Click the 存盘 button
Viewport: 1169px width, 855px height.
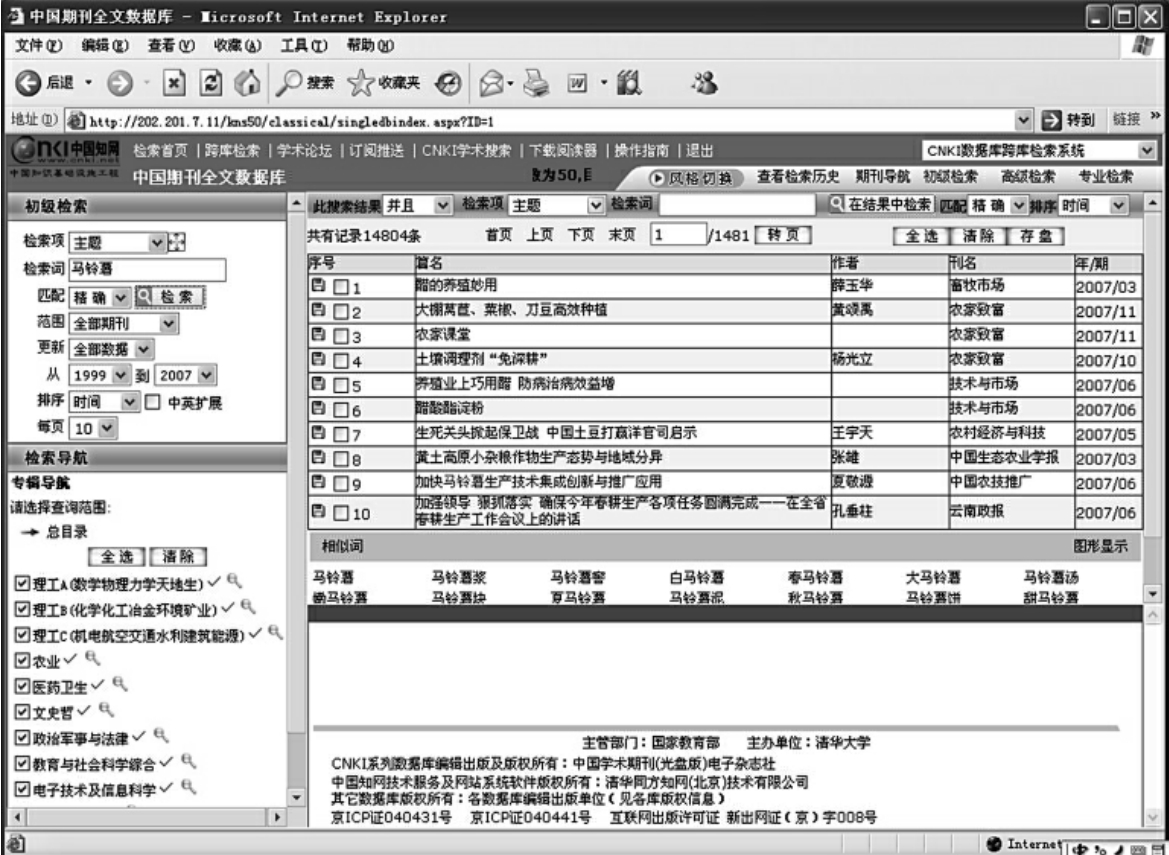[x=1036, y=236]
